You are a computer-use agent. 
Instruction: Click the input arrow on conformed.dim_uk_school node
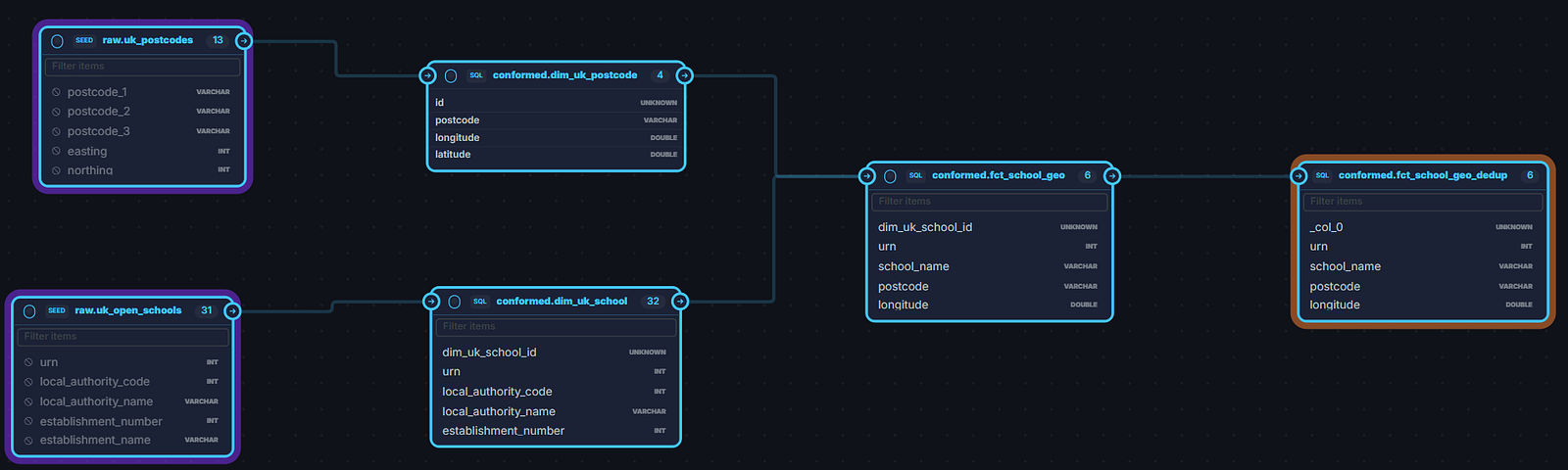(x=431, y=302)
